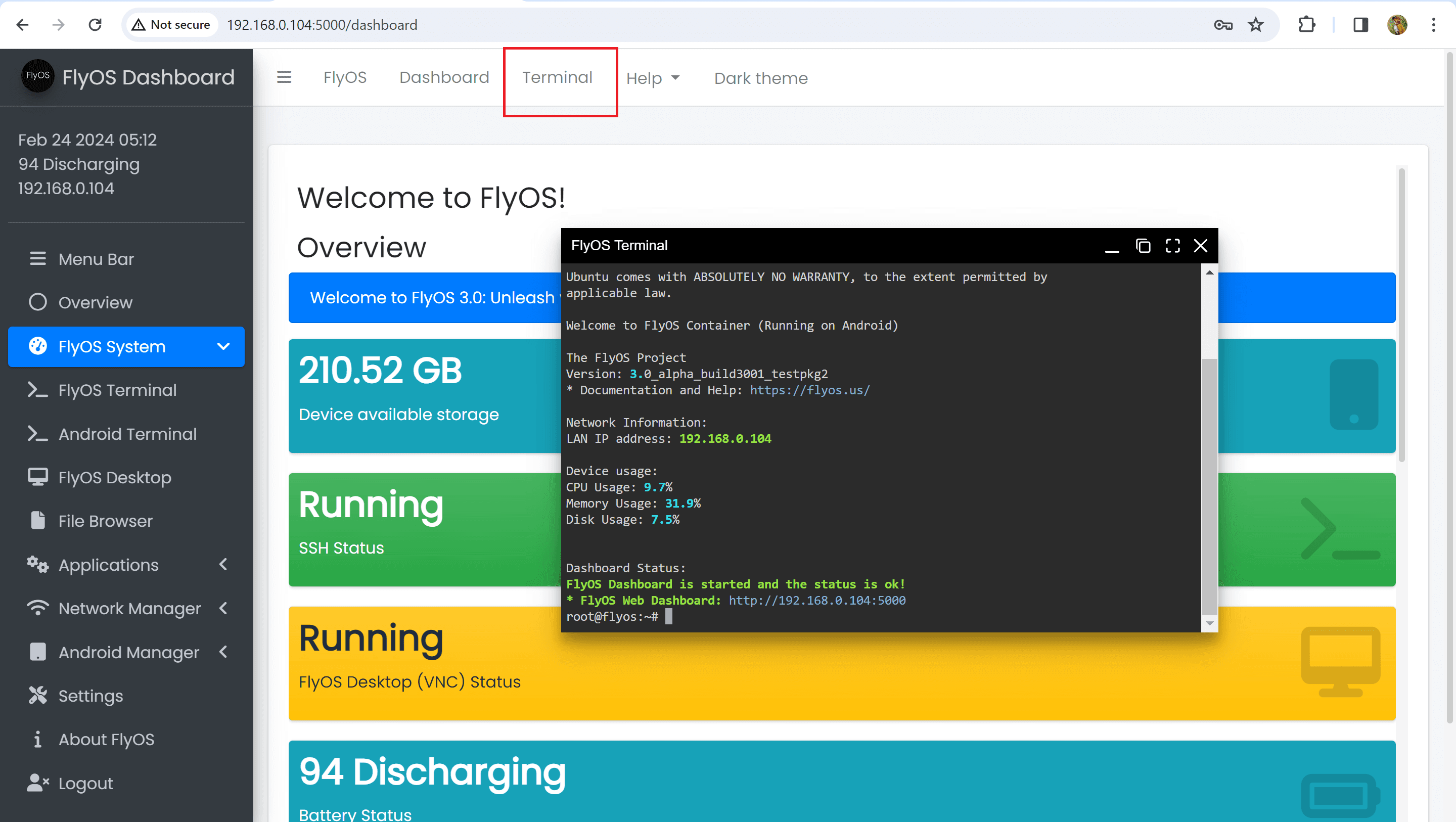Click Terminal tab in navbar

(x=557, y=77)
